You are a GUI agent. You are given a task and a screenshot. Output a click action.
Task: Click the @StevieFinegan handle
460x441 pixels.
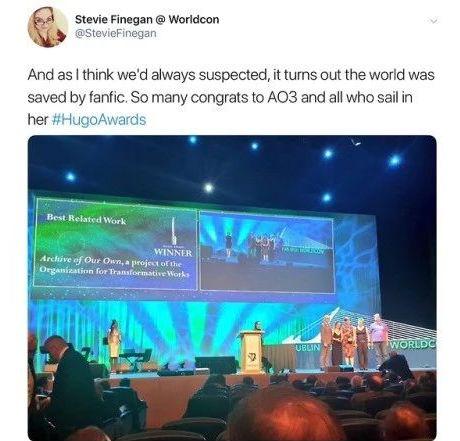(x=115, y=34)
